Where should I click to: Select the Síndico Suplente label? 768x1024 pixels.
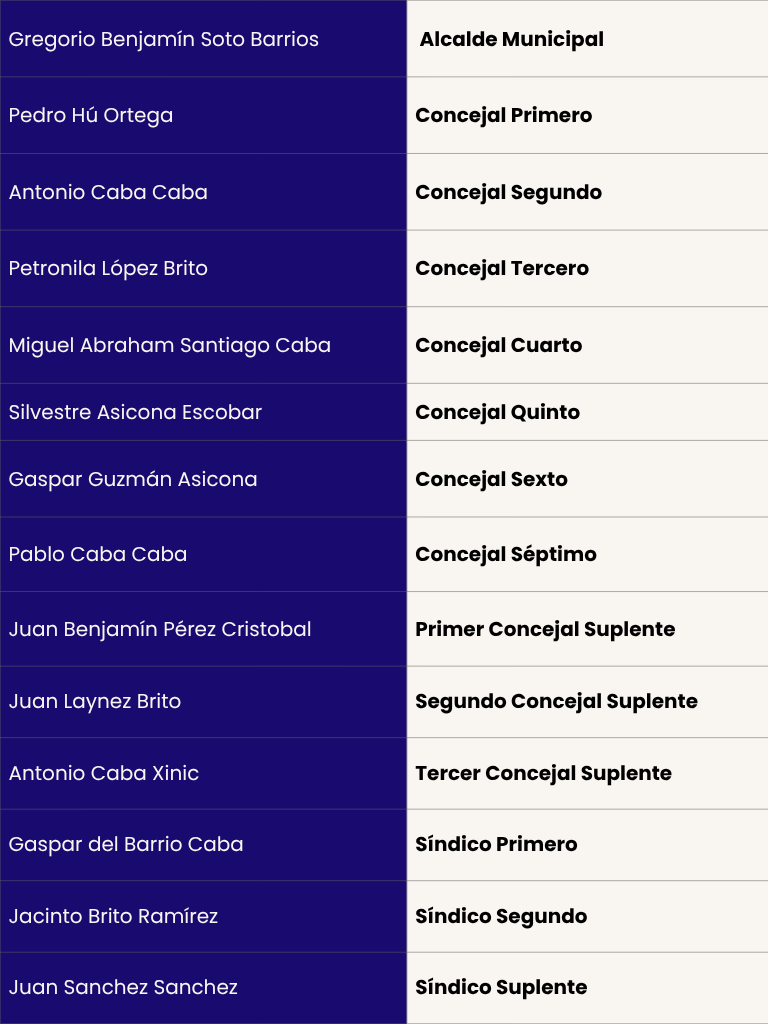pyautogui.click(x=501, y=988)
